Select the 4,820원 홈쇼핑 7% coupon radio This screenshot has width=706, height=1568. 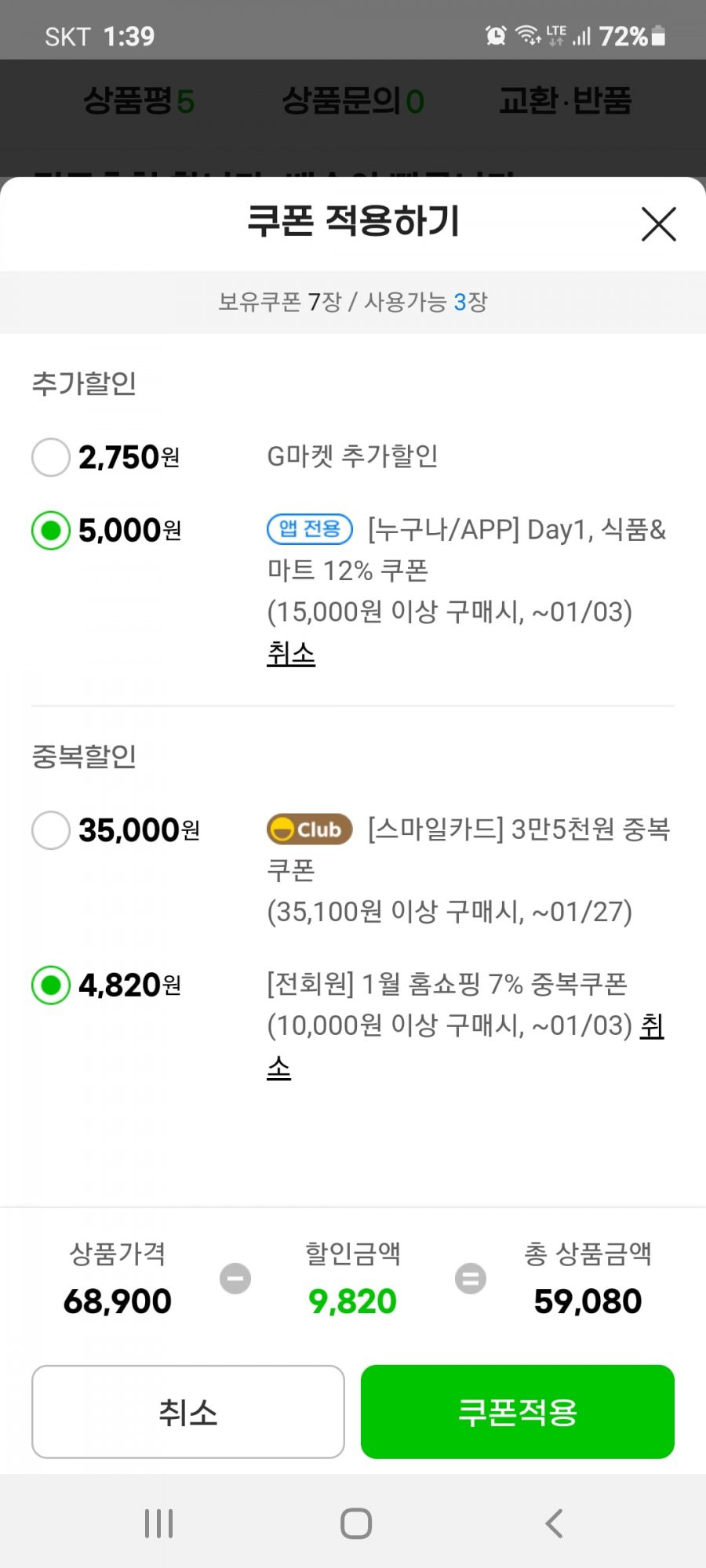coord(51,985)
